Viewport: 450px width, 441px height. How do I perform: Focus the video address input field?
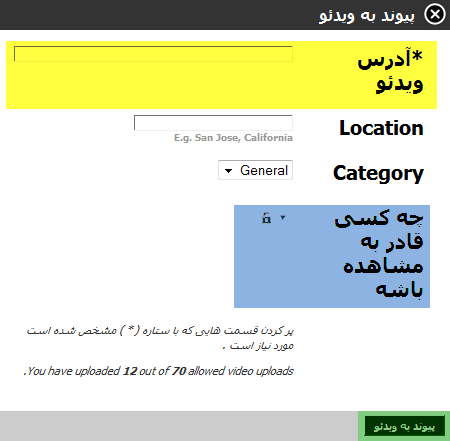click(153, 54)
